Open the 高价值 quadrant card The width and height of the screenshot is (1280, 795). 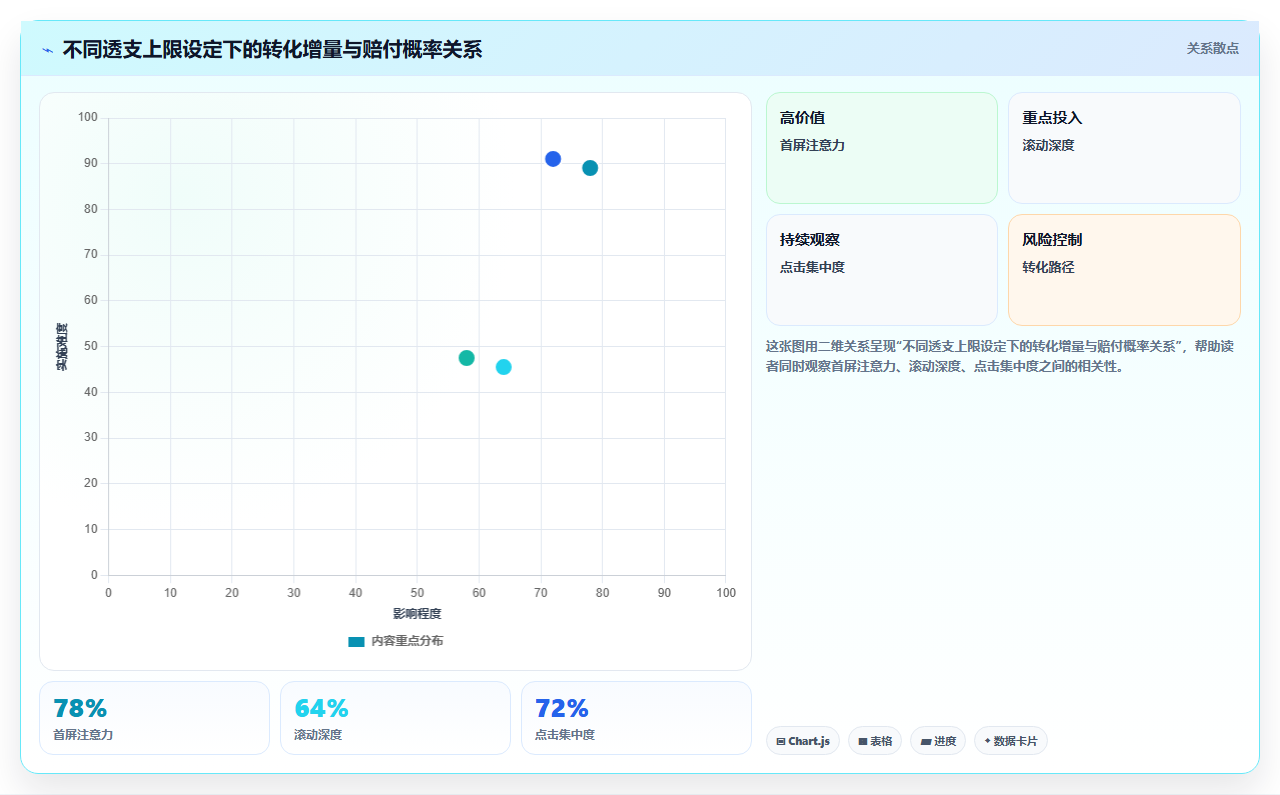click(x=882, y=148)
